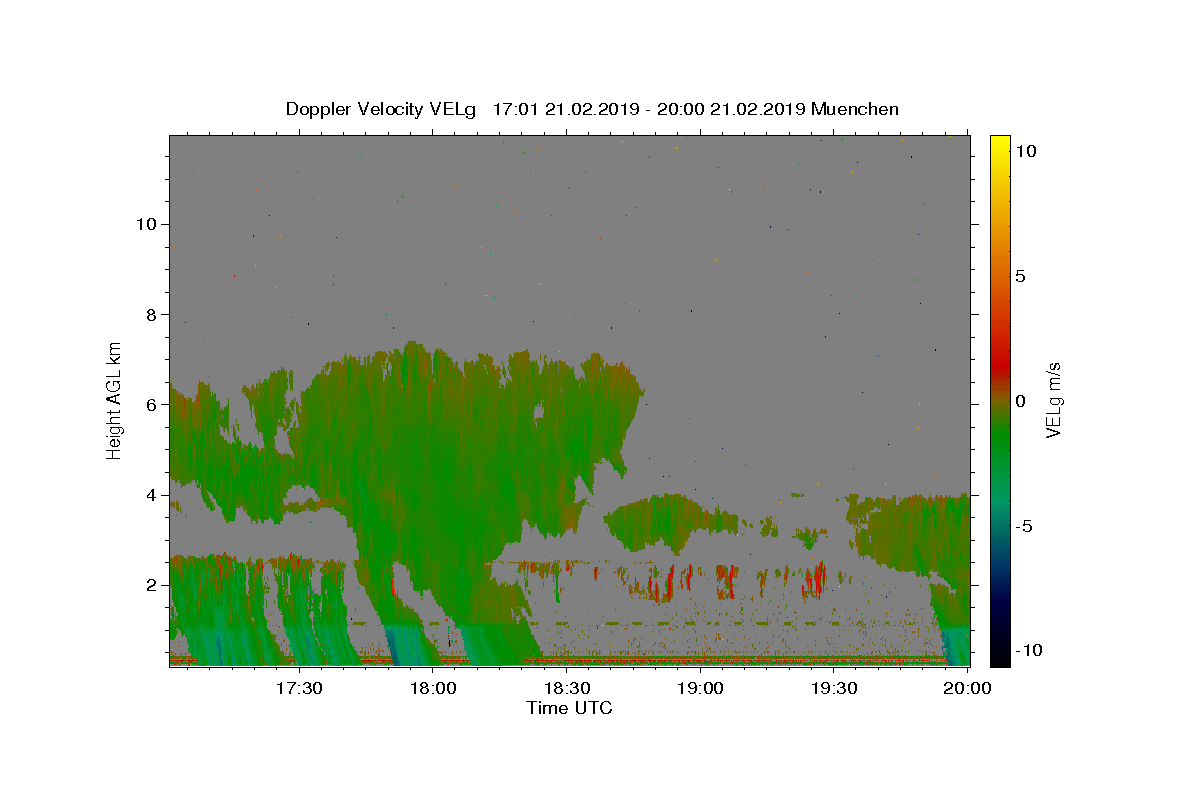Click the colorbar tick label -10
This screenshot has height=800, width=1200.
click(x=1029, y=651)
